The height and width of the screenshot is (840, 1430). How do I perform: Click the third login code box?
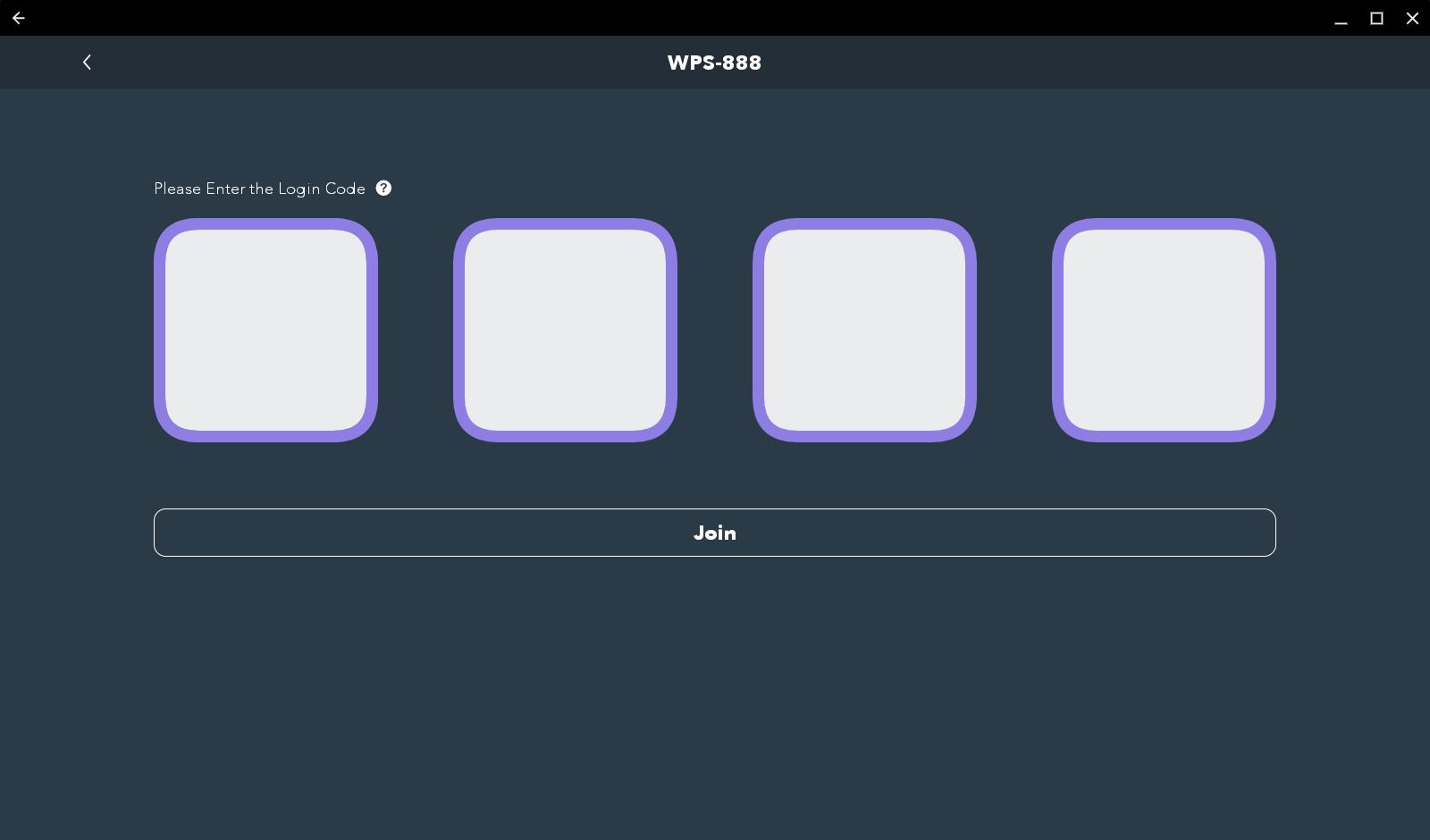coord(864,330)
